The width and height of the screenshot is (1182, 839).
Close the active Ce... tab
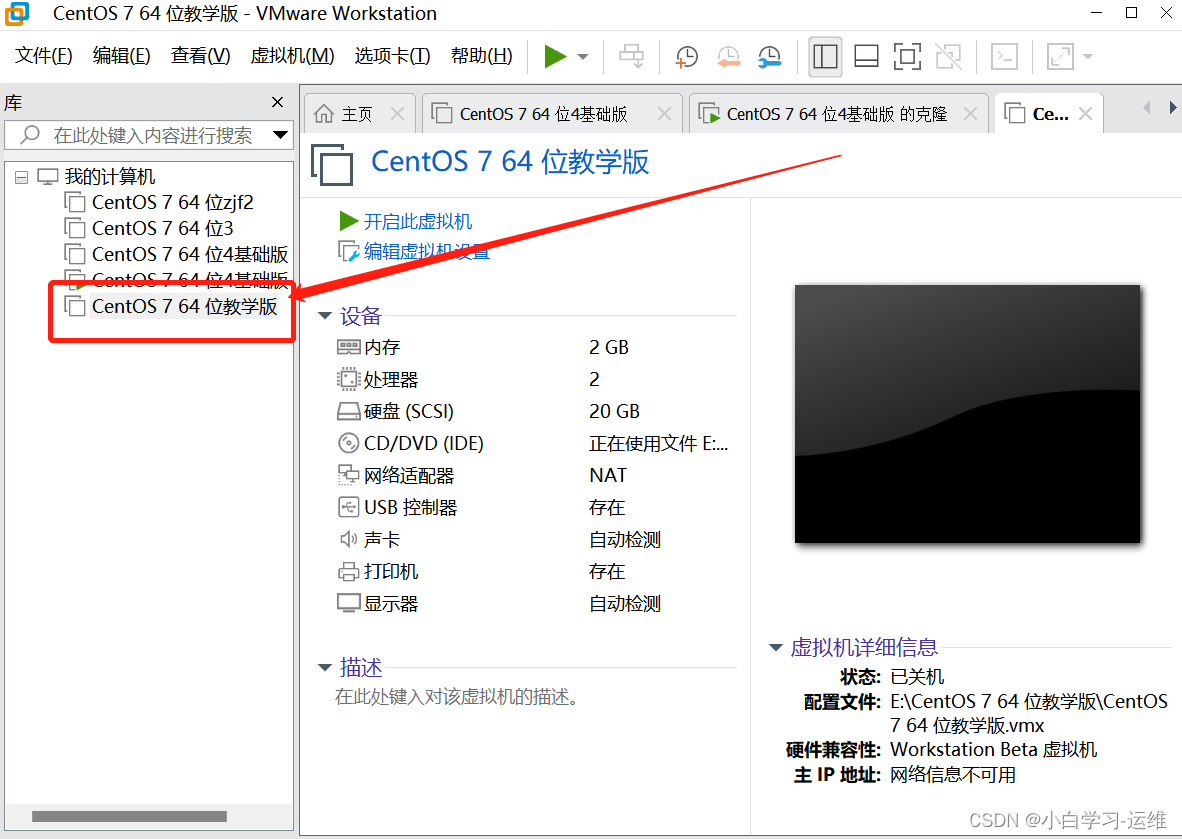(x=1086, y=114)
